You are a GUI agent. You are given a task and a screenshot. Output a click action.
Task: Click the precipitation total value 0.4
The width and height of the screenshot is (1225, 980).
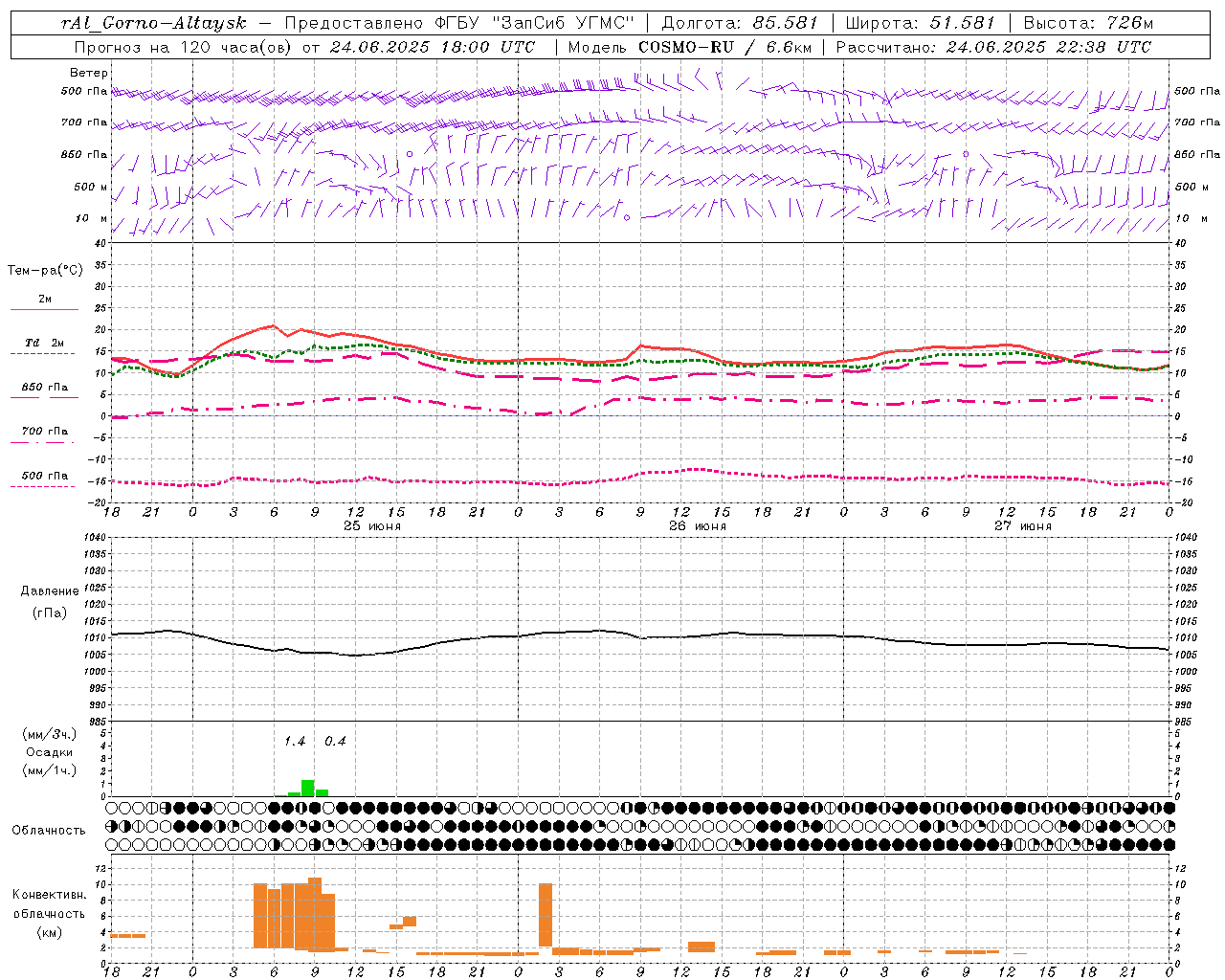pyautogui.click(x=335, y=742)
